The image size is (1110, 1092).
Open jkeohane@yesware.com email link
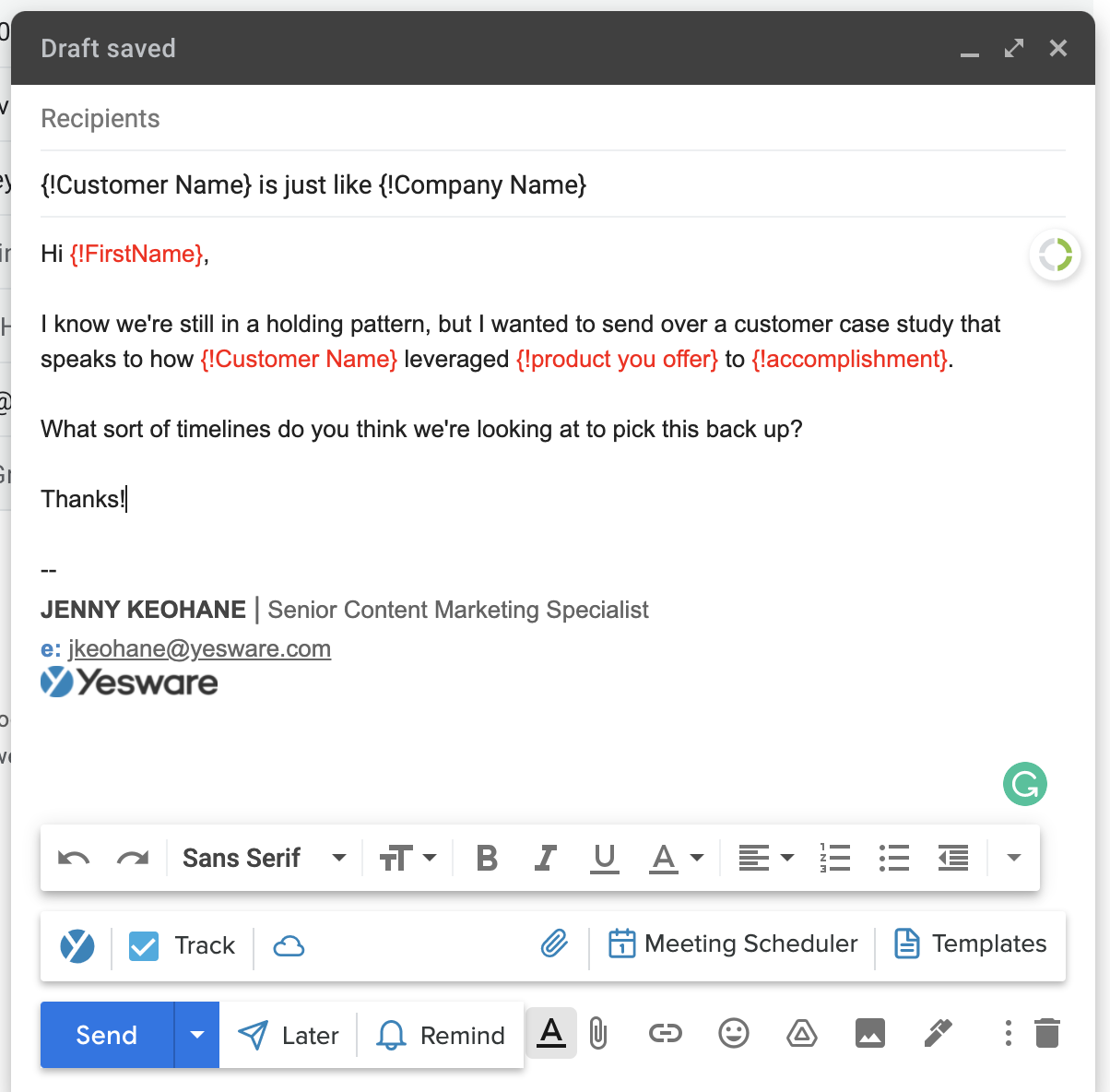coord(199,648)
